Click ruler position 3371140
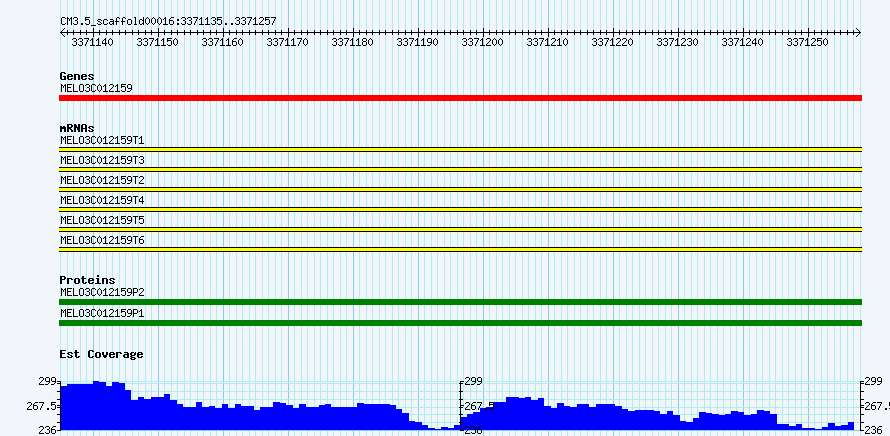The width and height of the screenshot is (890, 436). click(x=93, y=42)
